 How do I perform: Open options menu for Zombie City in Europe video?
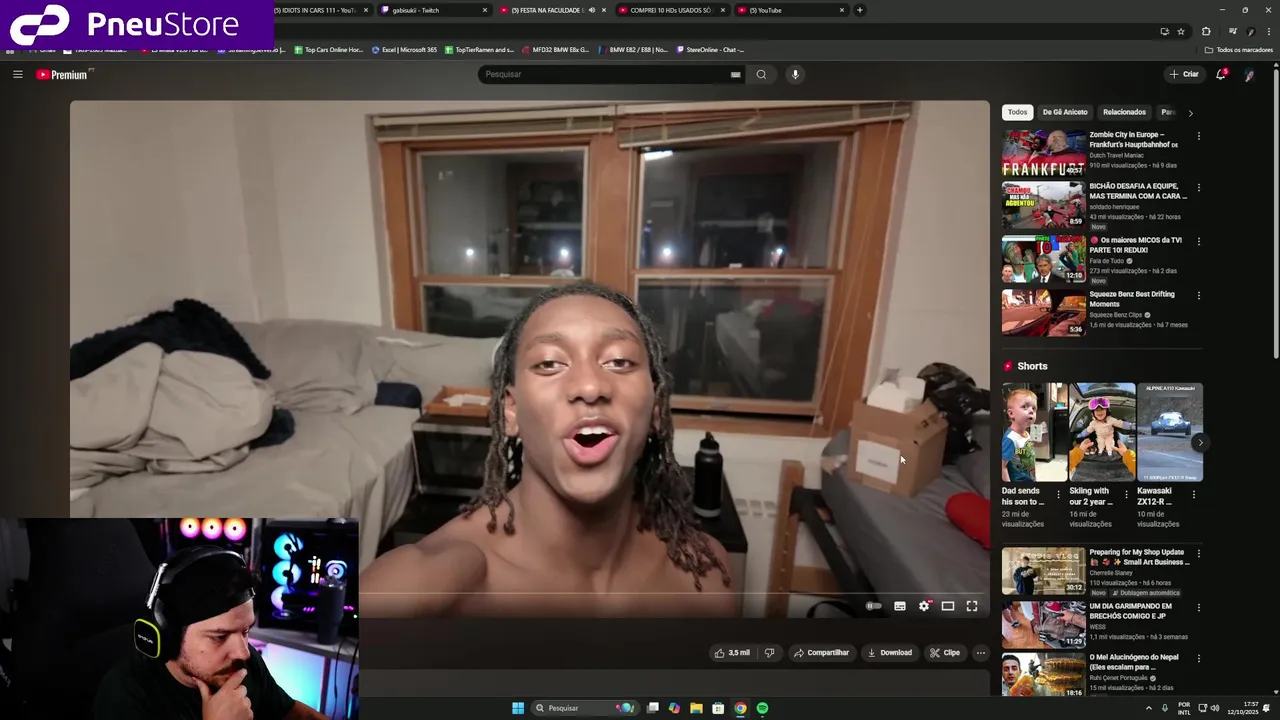[1198, 136]
